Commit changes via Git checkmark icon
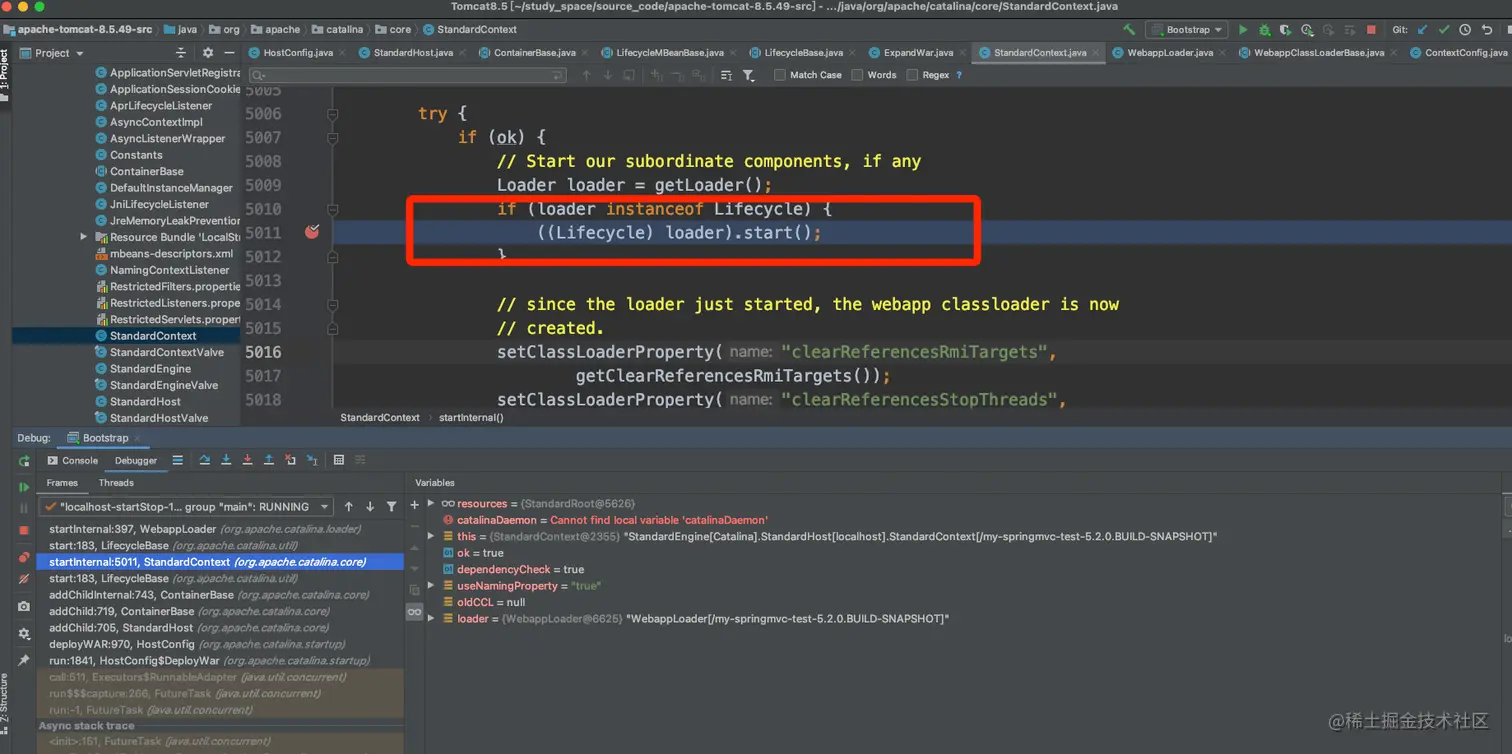The image size is (1512, 754). tap(1445, 30)
